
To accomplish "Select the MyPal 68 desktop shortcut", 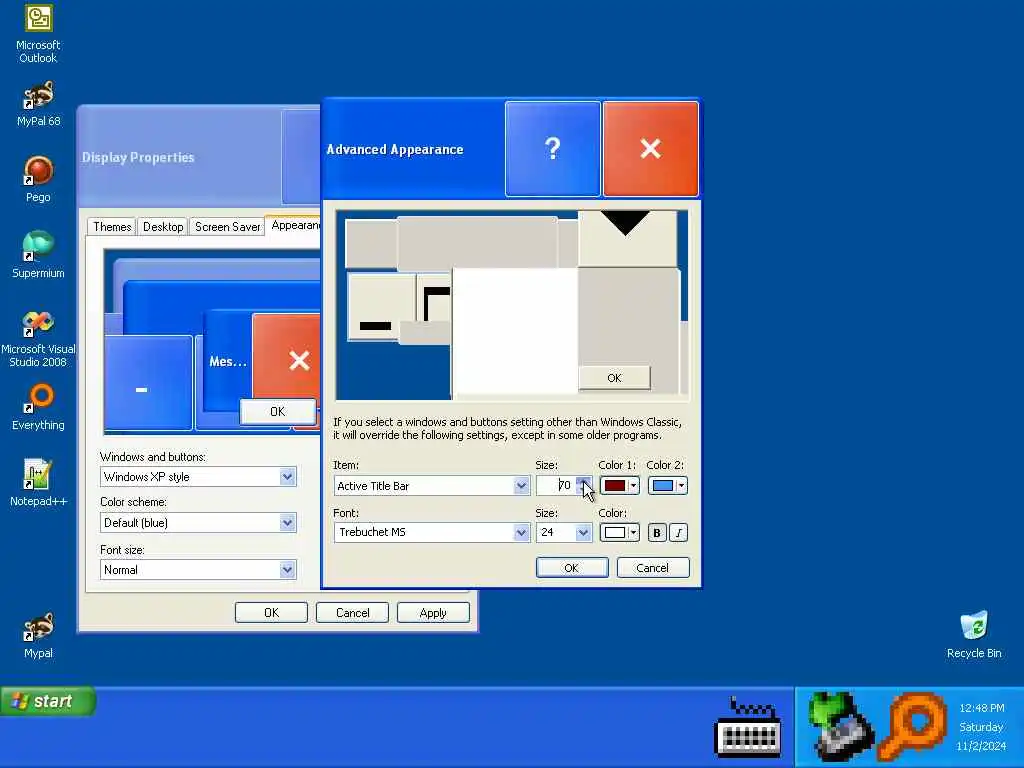I will click(38, 104).
